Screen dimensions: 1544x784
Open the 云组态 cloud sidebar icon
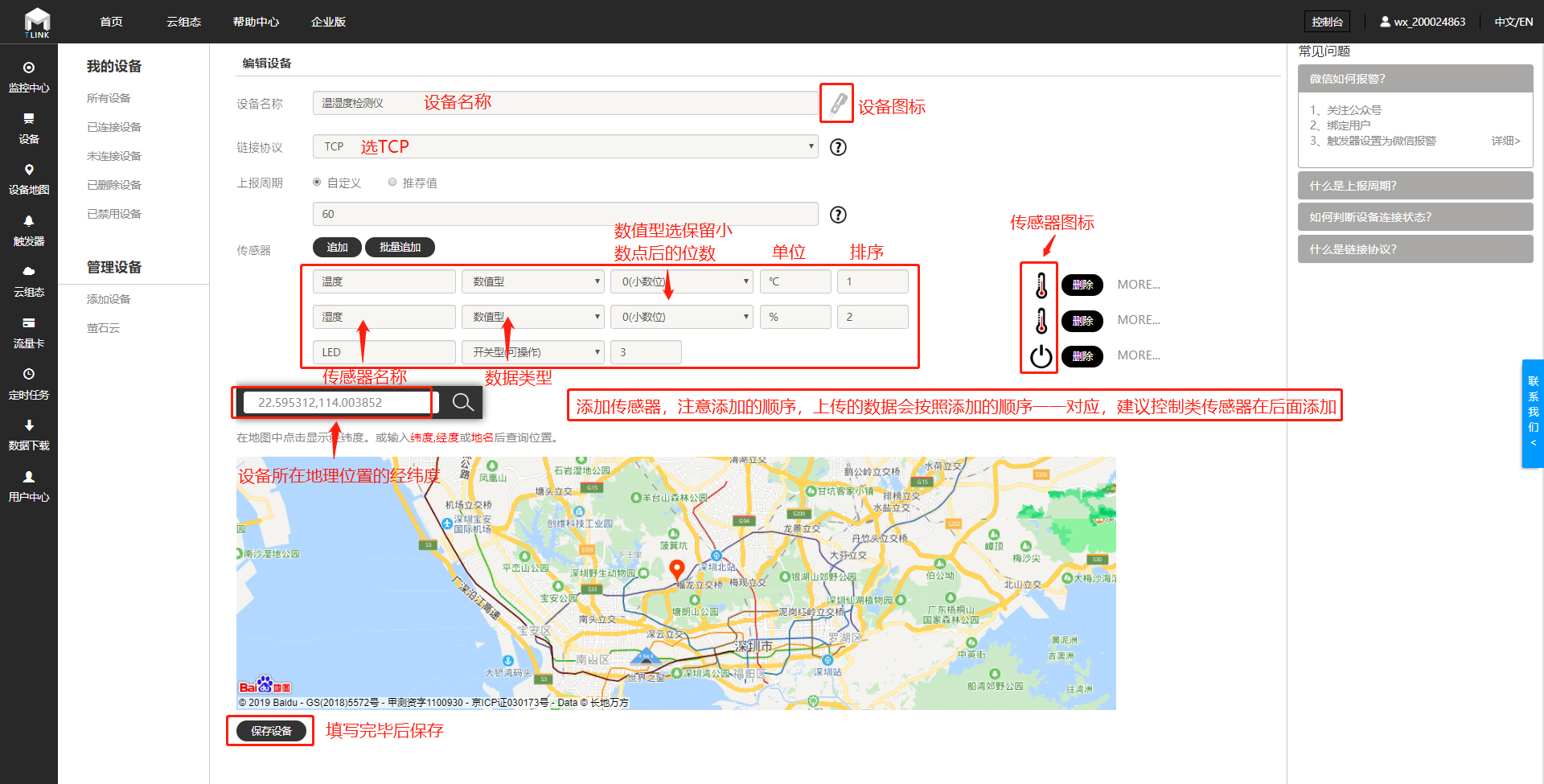tap(29, 272)
